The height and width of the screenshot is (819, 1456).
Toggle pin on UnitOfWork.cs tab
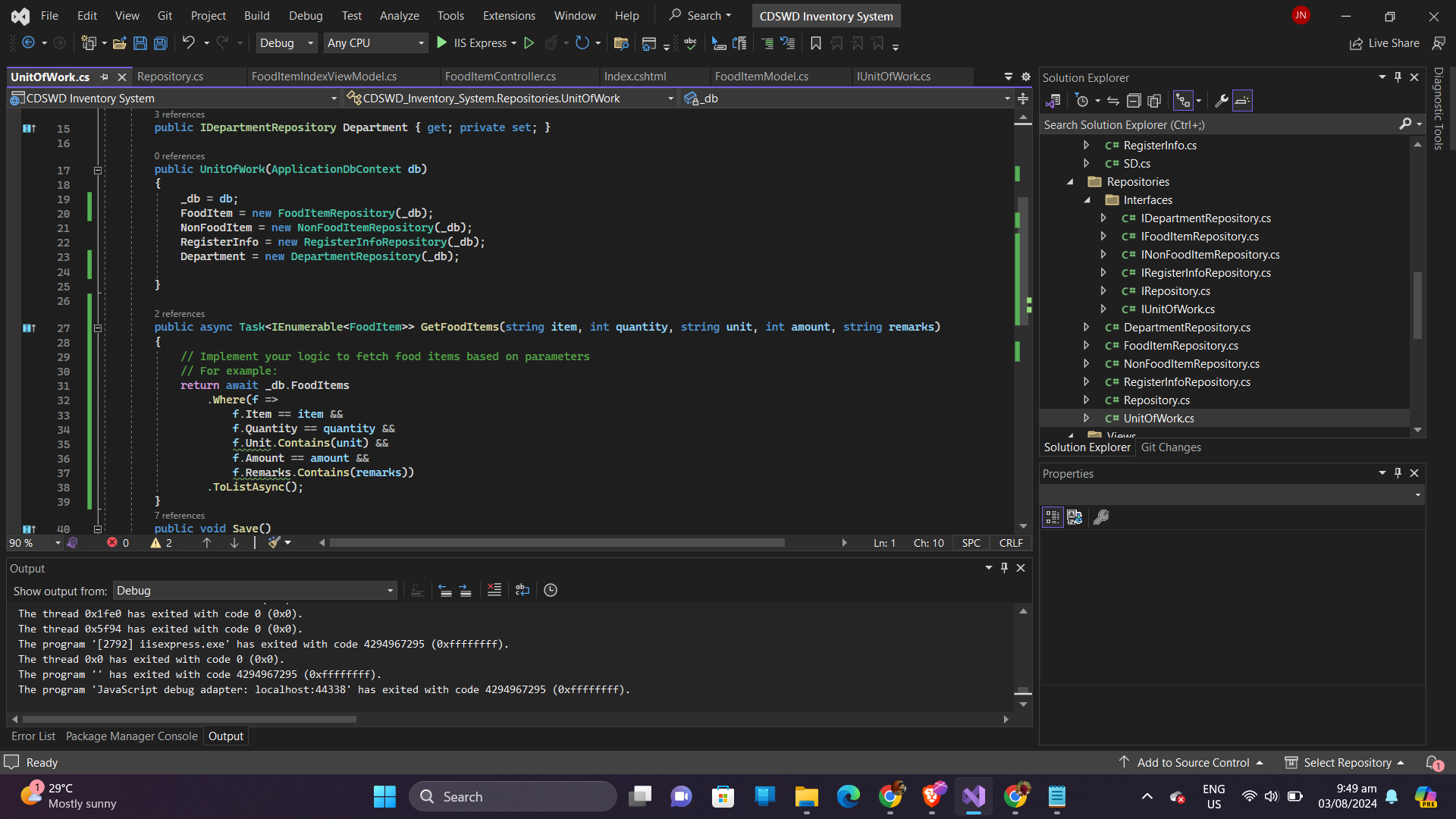point(105,77)
